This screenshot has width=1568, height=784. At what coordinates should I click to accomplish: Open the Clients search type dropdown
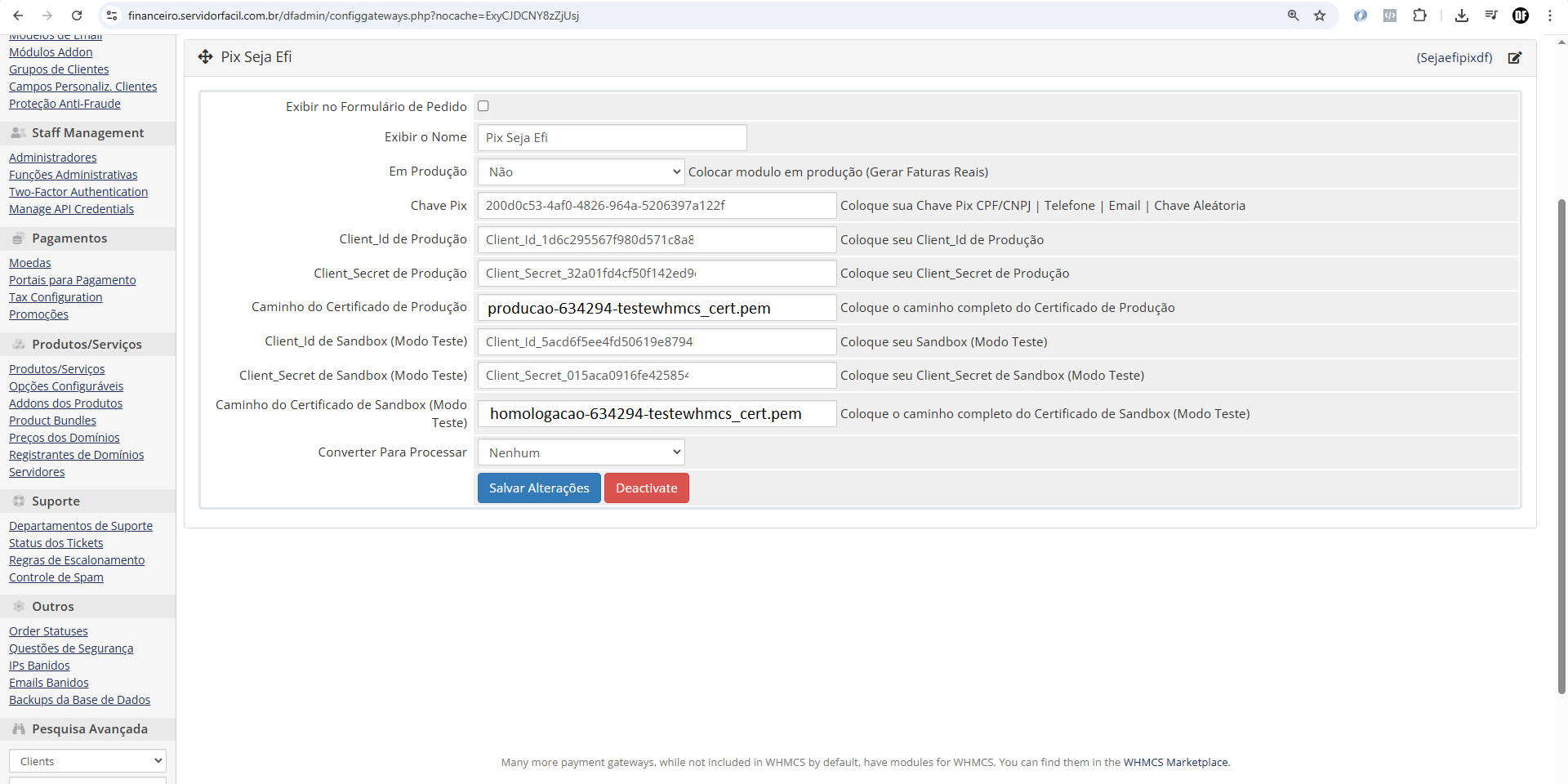(x=87, y=761)
